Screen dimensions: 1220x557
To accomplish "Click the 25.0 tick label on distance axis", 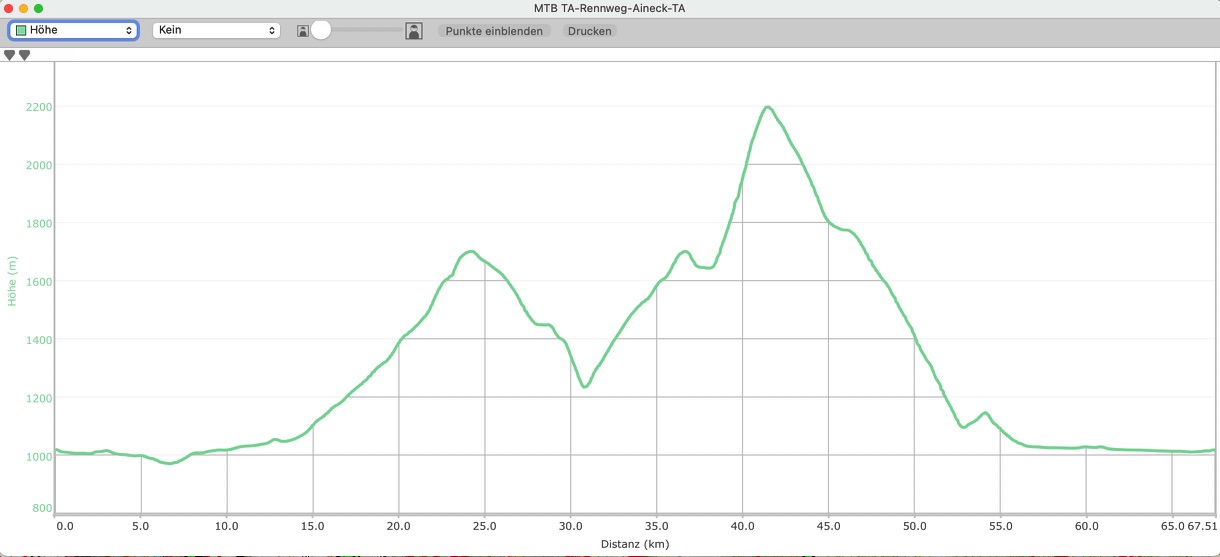I will pyautogui.click(x=485, y=525).
